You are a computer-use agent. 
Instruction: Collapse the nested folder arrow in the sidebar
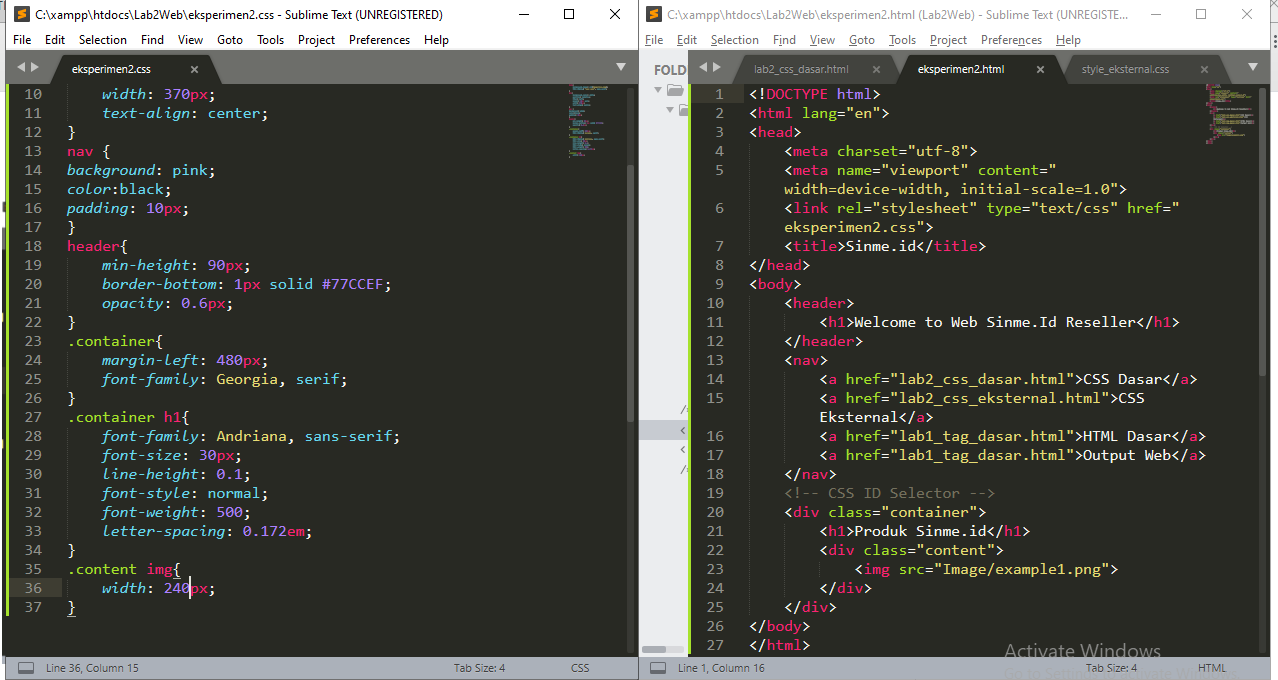point(670,110)
